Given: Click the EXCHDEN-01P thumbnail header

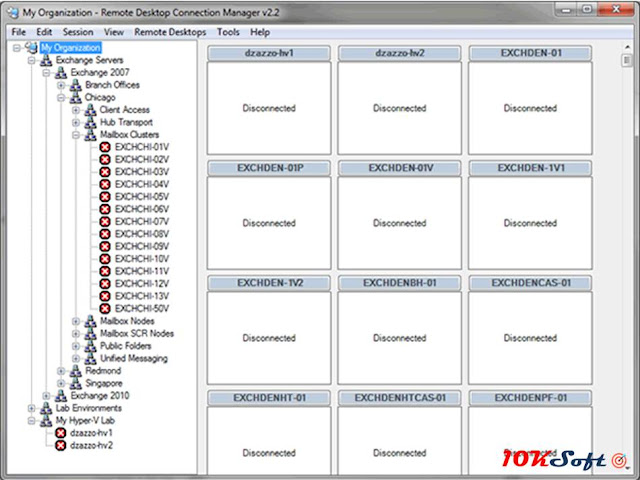Looking at the screenshot, I should pyautogui.click(x=269, y=168).
